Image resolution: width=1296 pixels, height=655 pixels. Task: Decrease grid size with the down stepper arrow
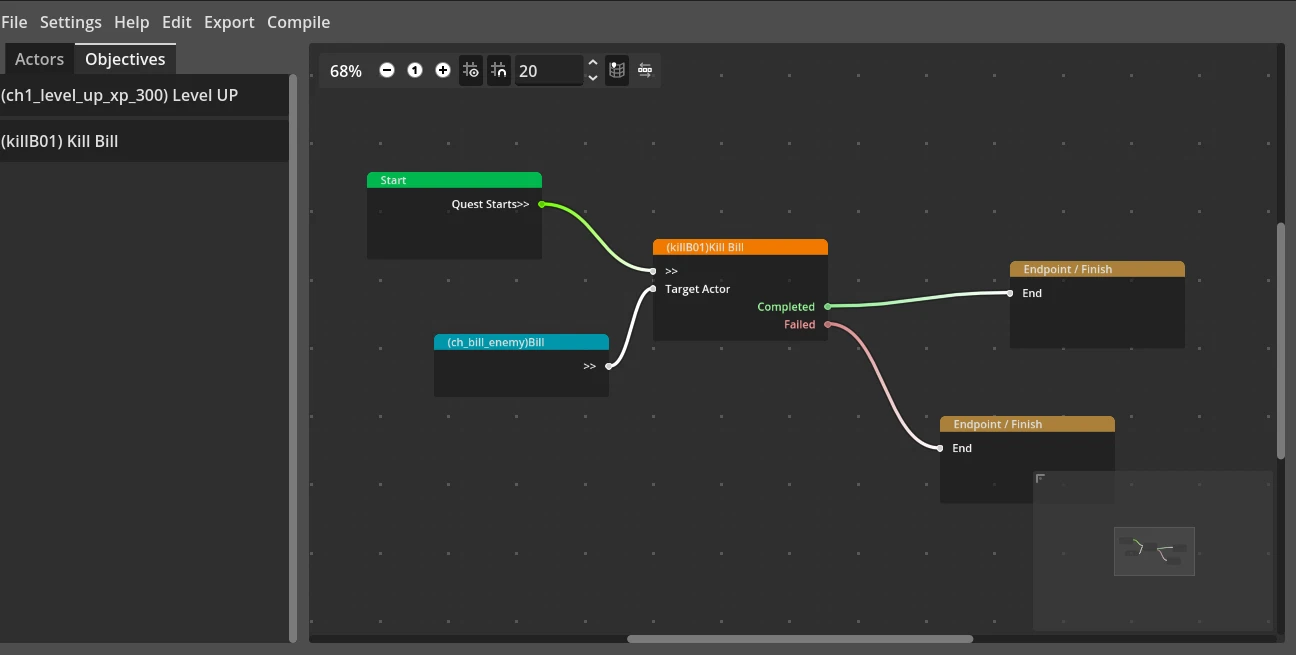coord(592,77)
